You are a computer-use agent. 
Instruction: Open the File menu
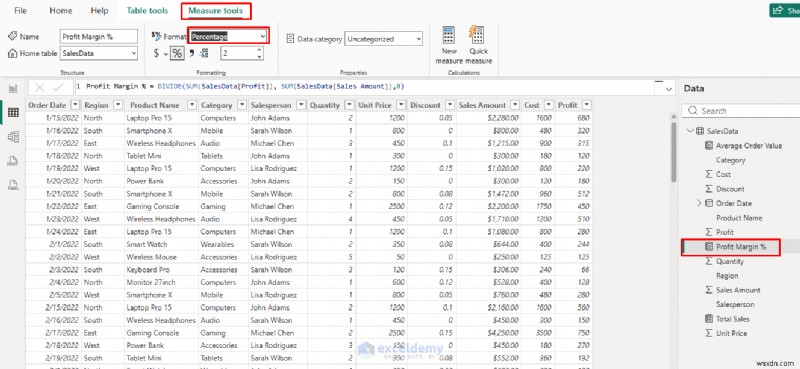pyautogui.click(x=20, y=11)
